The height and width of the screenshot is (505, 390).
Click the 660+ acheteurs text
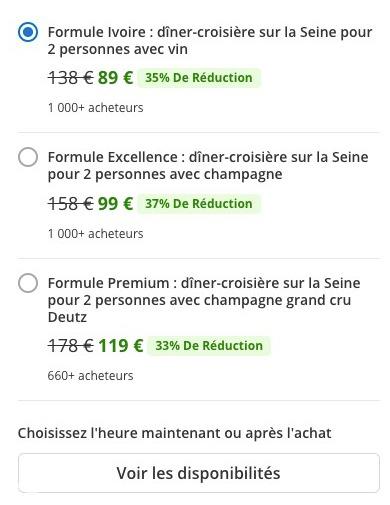point(90,376)
